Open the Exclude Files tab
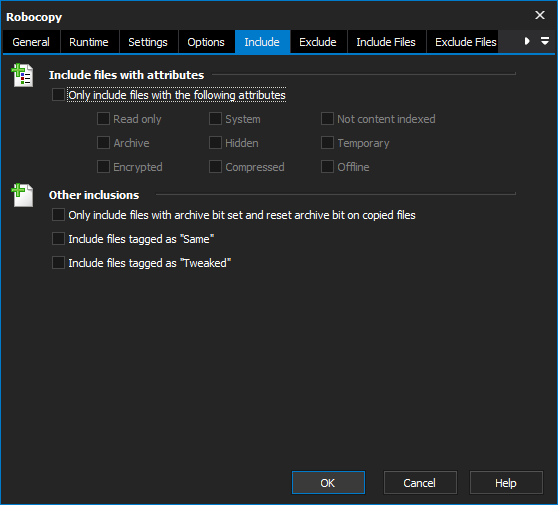This screenshot has width=558, height=505. (x=465, y=42)
